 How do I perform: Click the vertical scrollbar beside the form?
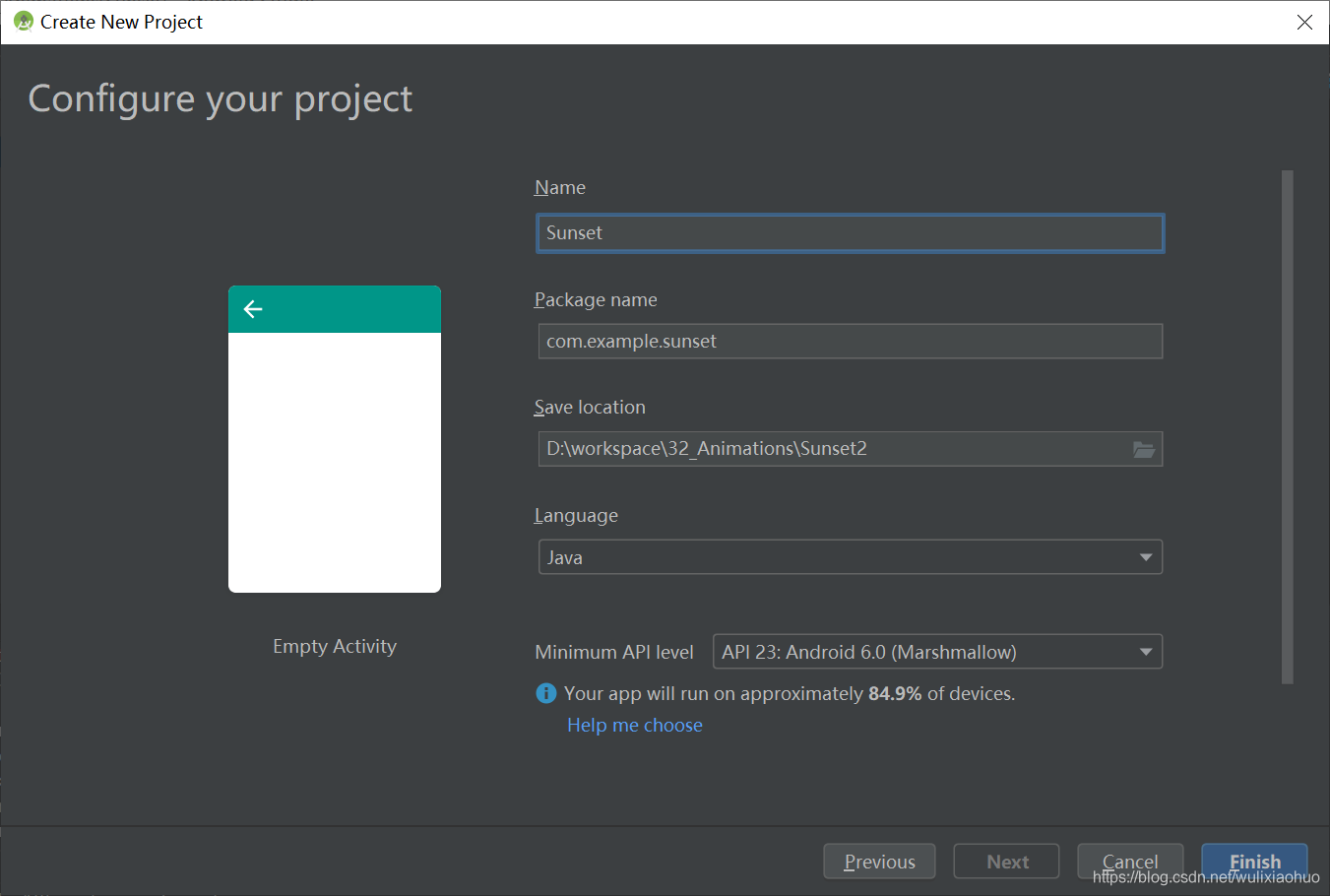point(1288,426)
